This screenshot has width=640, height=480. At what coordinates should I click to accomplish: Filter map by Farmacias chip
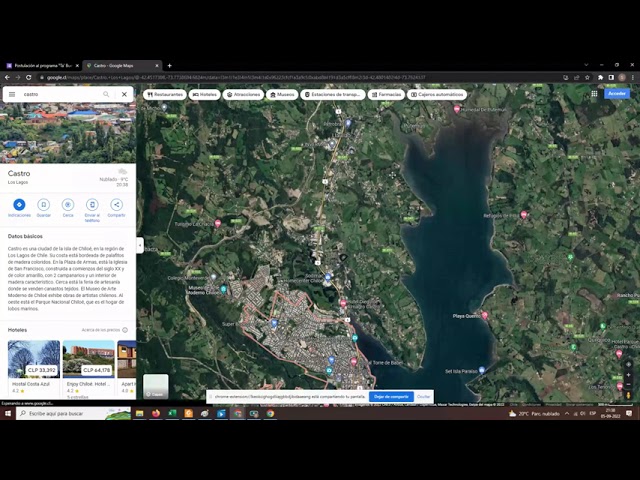point(386,95)
